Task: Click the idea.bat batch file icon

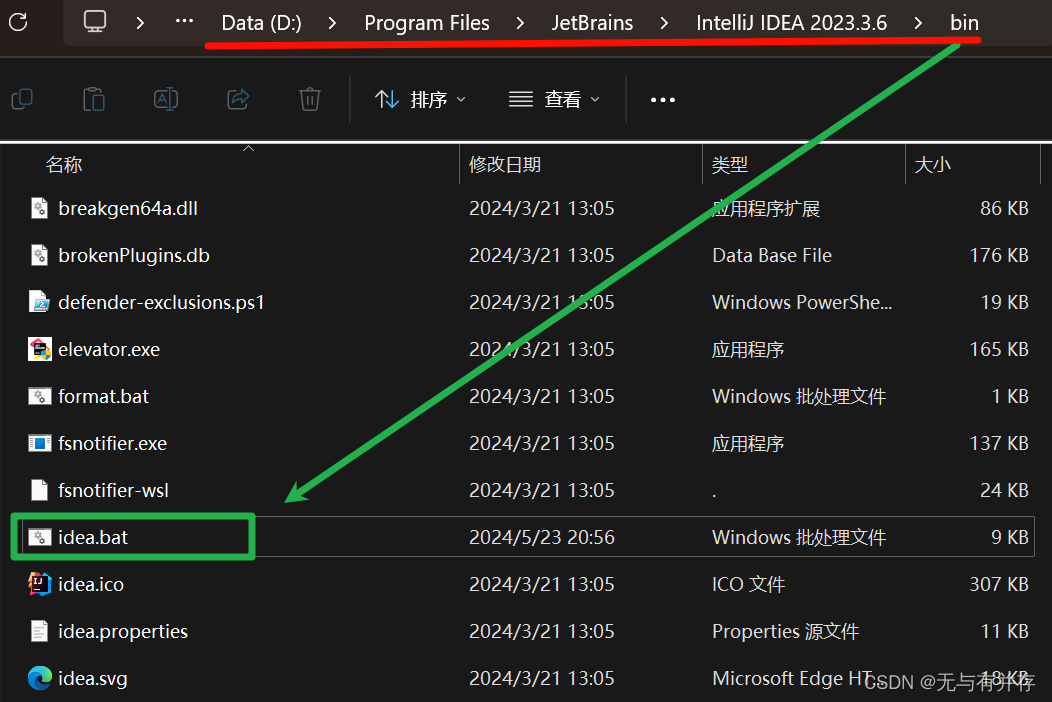Action: 40,537
